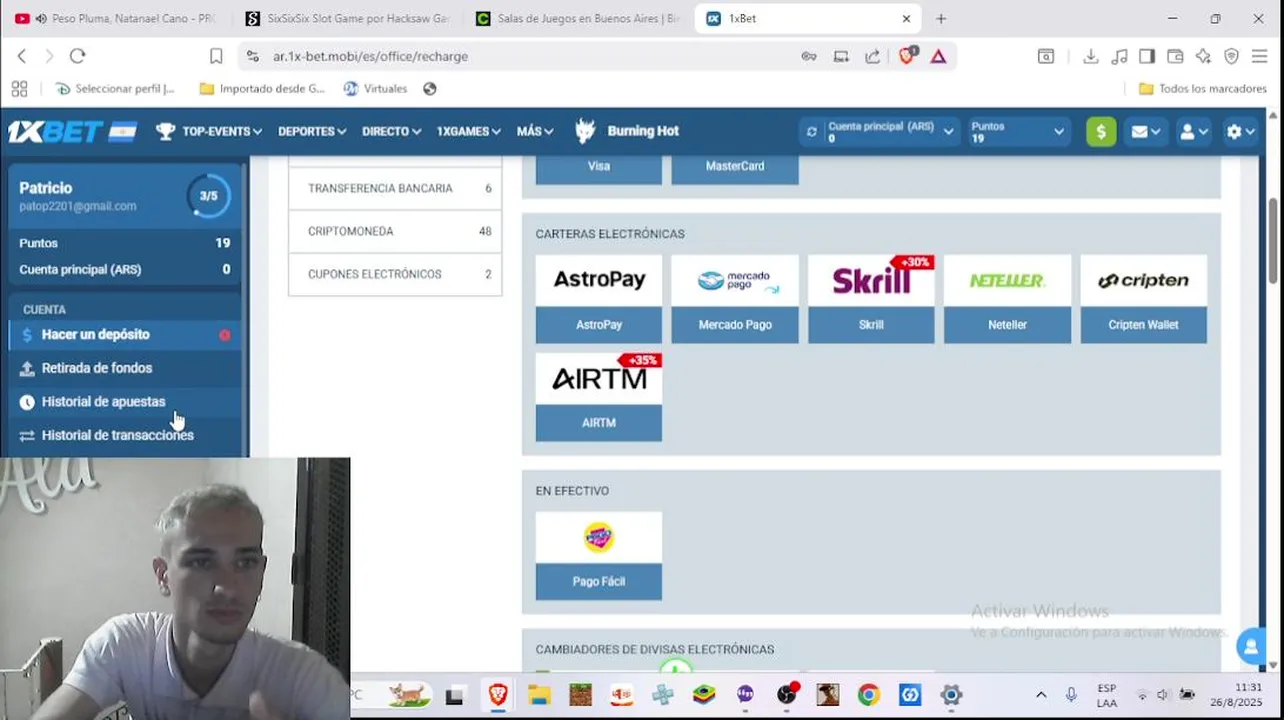Open Todos los marcadores folder
The image size is (1284, 720).
pos(1202,88)
